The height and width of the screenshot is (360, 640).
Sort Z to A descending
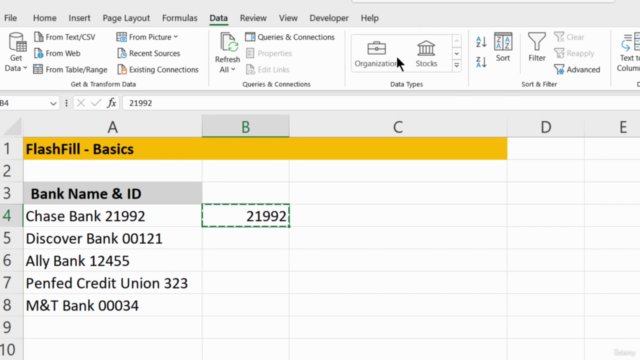481,62
